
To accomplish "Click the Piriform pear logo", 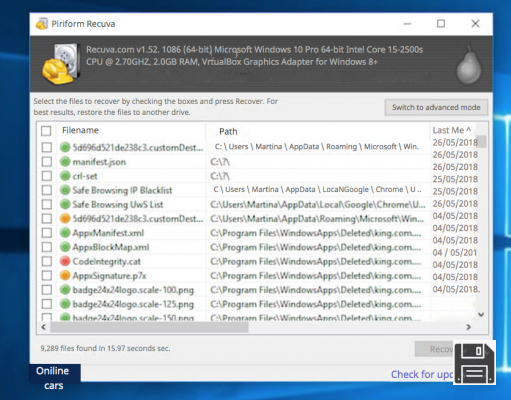I will click(x=469, y=65).
